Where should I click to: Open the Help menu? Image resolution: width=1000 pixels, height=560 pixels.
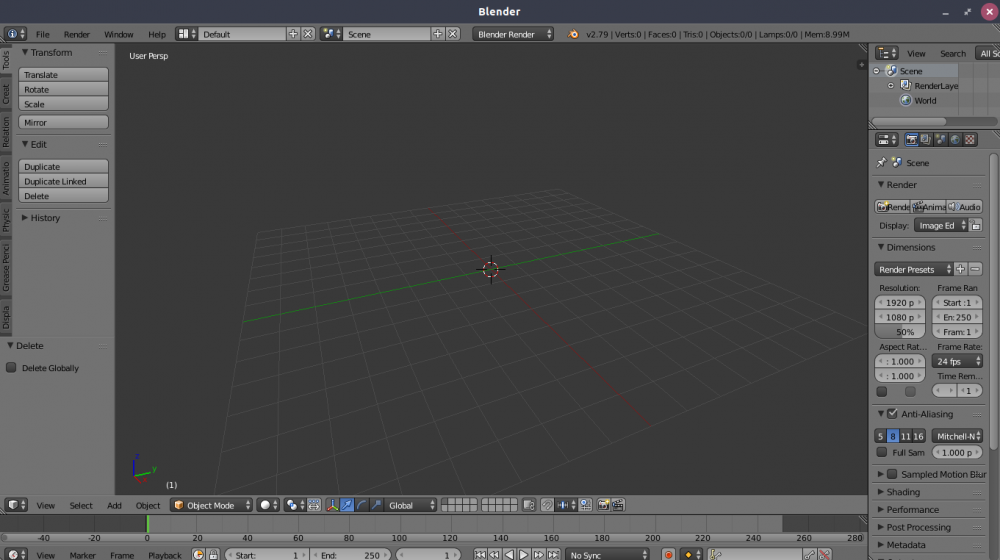pyautogui.click(x=157, y=34)
